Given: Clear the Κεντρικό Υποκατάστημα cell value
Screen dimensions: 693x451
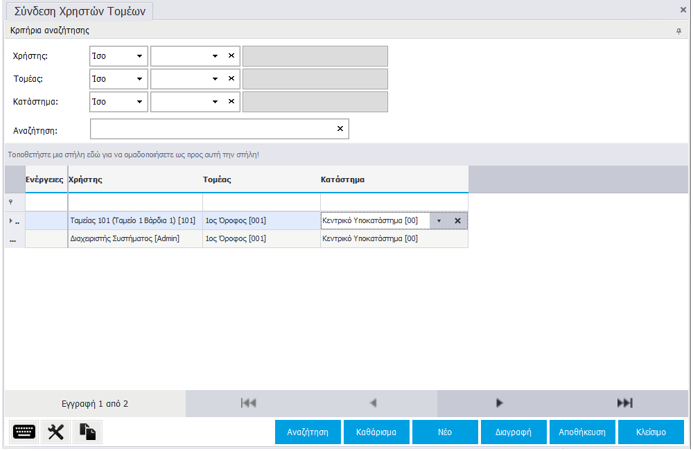Looking at the screenshot, I should 457,221.
